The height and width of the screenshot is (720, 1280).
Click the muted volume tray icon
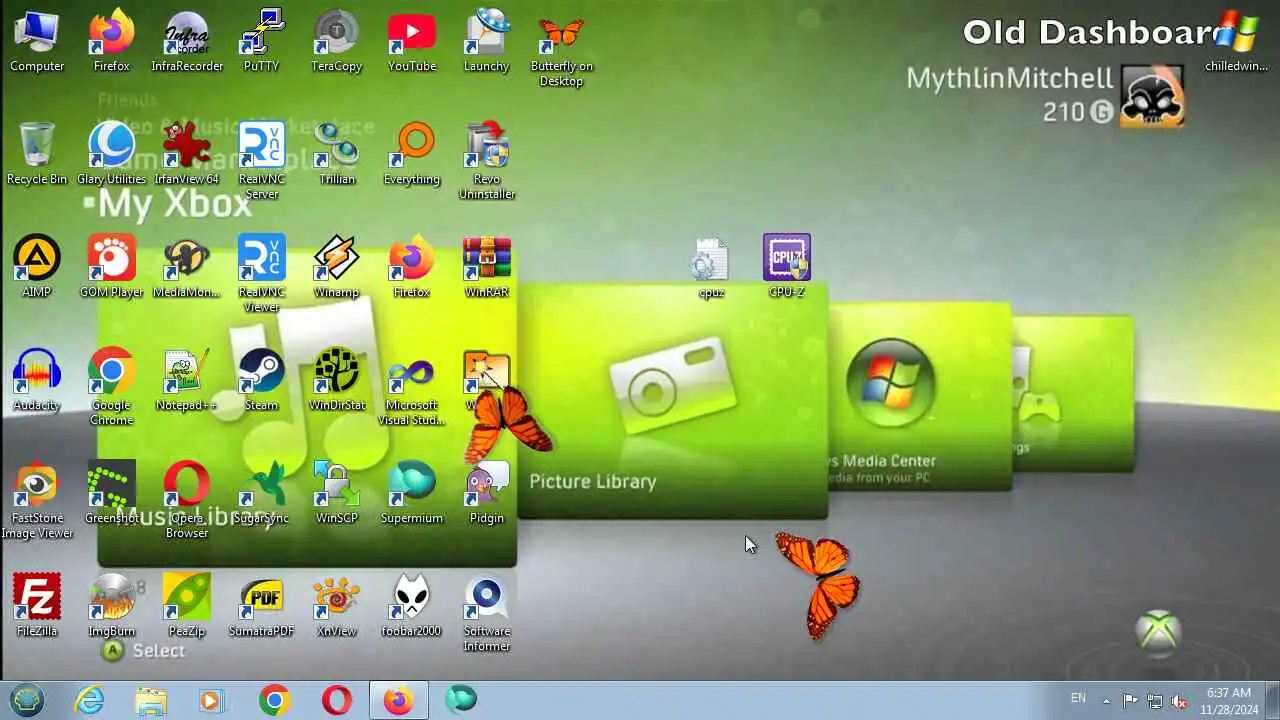(x=1180, y=701)
